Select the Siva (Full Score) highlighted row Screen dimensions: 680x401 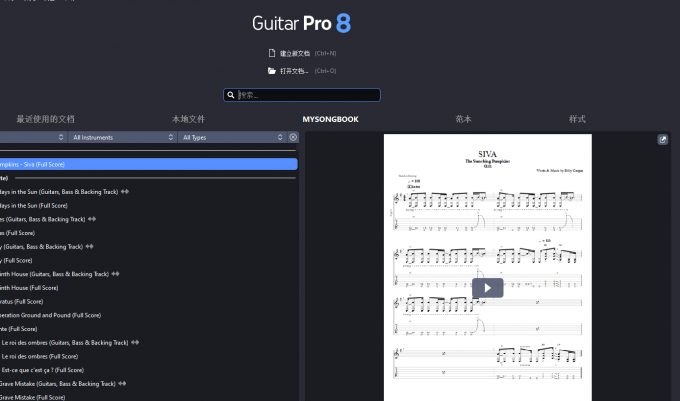(149, 164)
